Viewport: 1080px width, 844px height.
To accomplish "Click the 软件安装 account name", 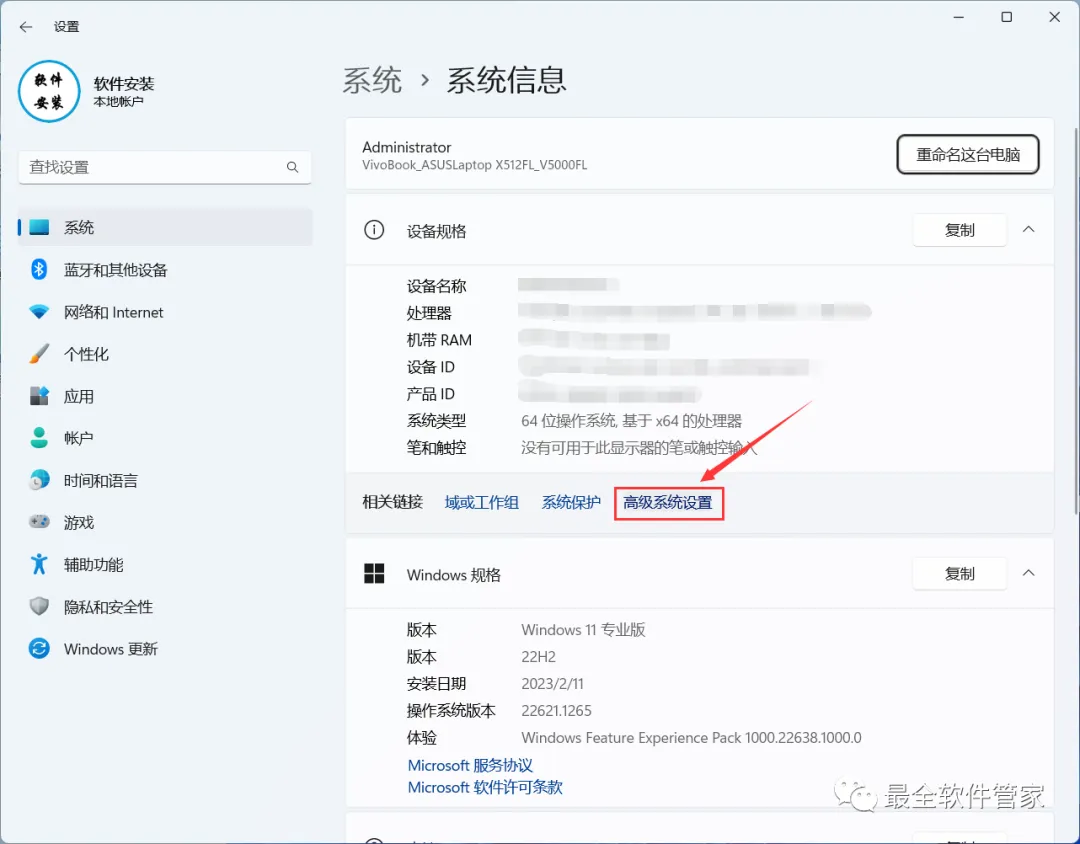I will point(124,83).
